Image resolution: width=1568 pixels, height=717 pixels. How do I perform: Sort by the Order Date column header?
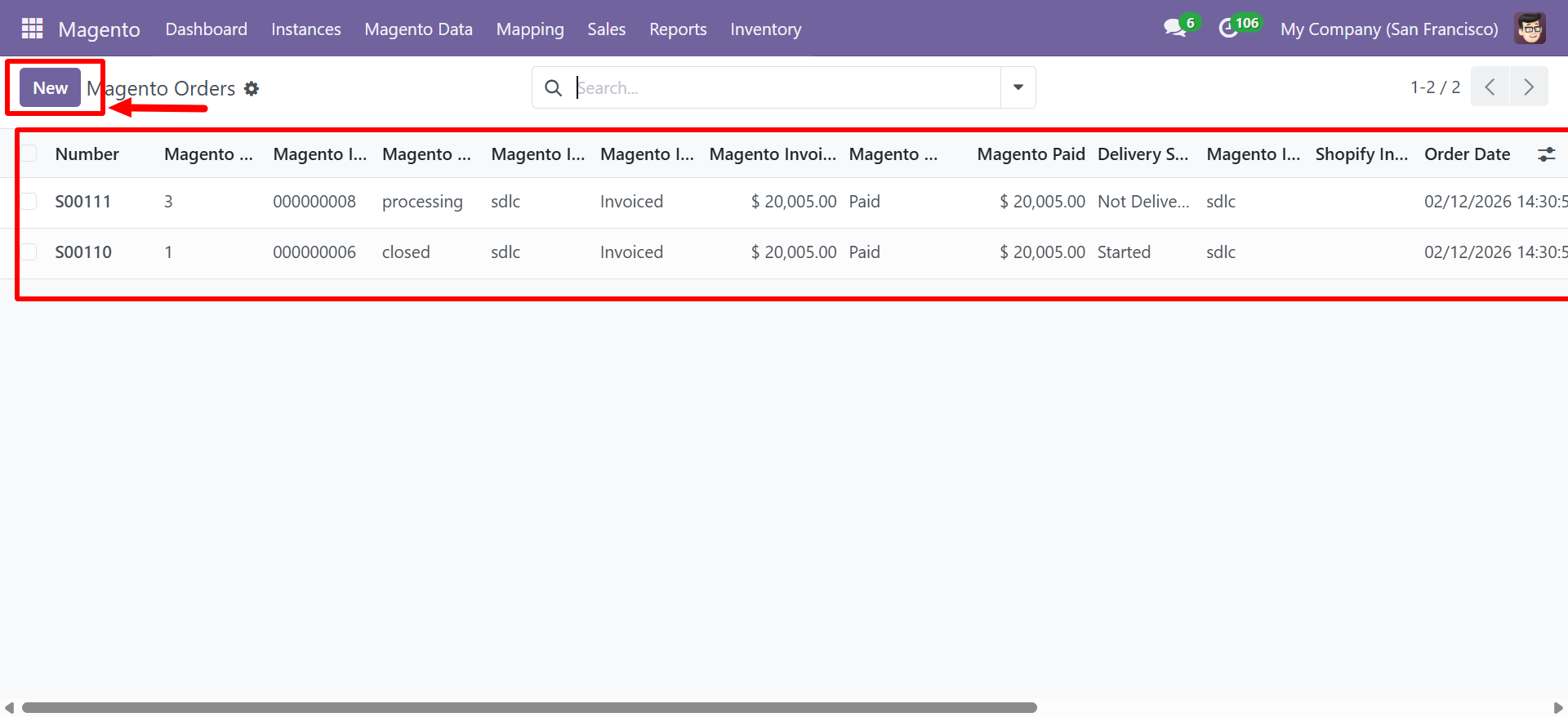pyautogui.click(x=1468, y=154)
